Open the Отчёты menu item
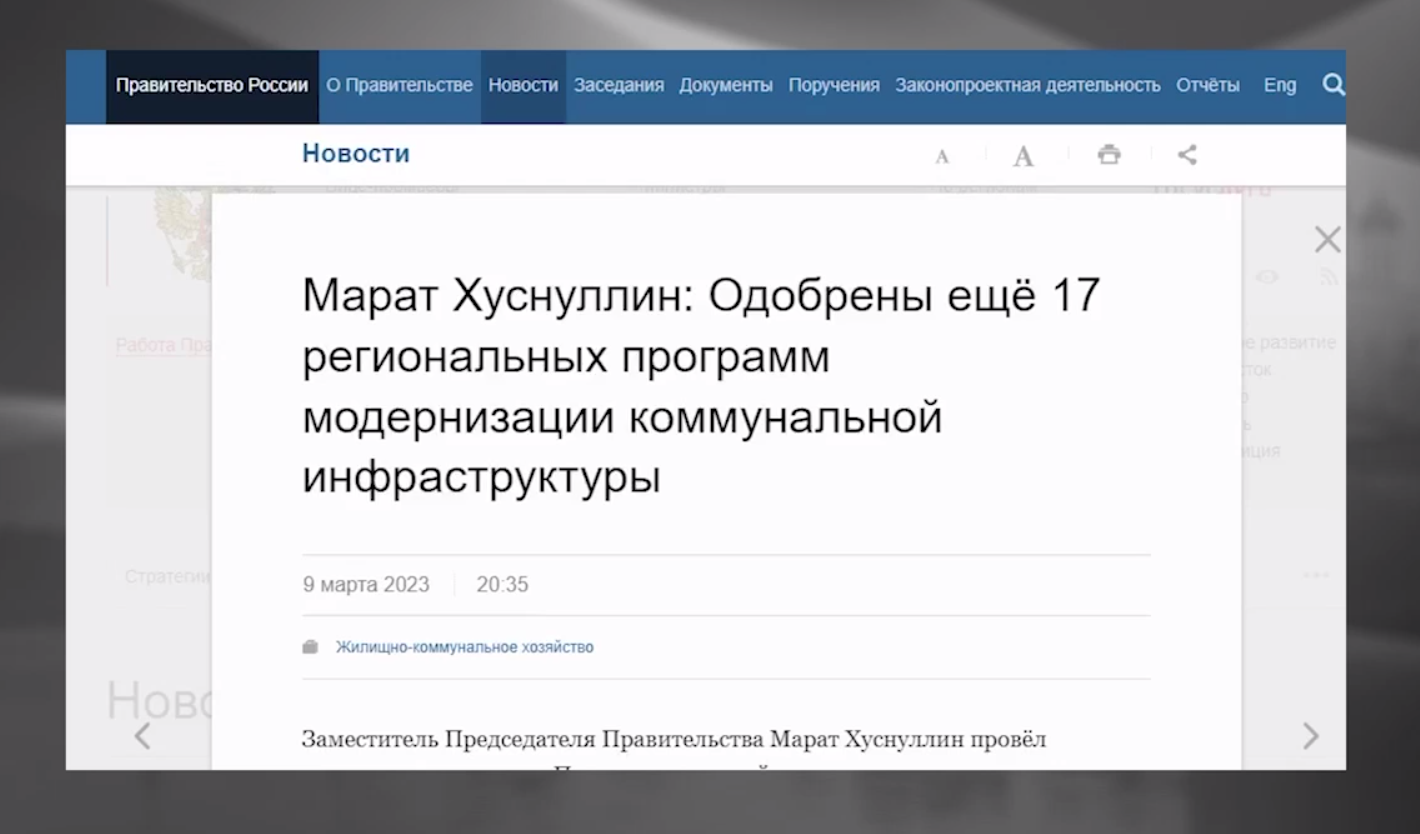The image size is (1420, 834). [x=1208, y=86]
